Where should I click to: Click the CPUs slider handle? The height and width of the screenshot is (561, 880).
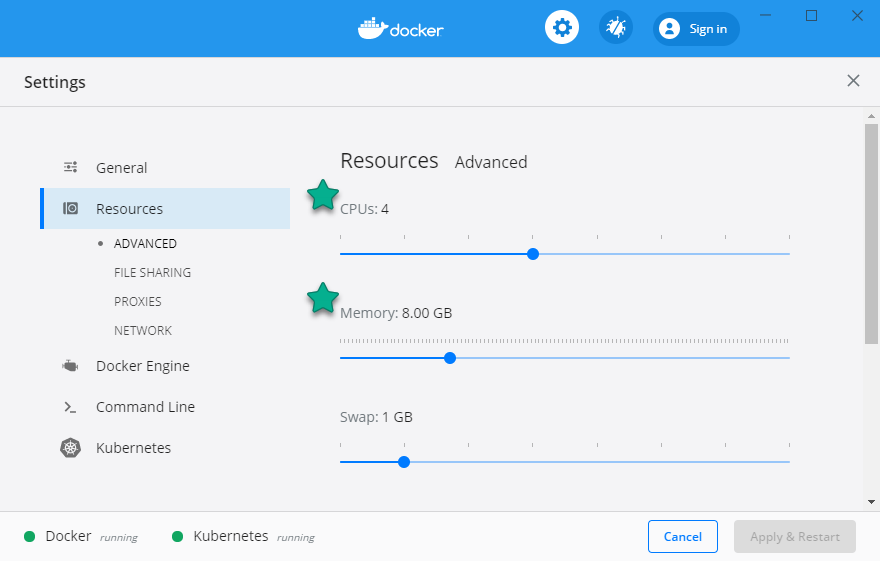coord(533,254)
